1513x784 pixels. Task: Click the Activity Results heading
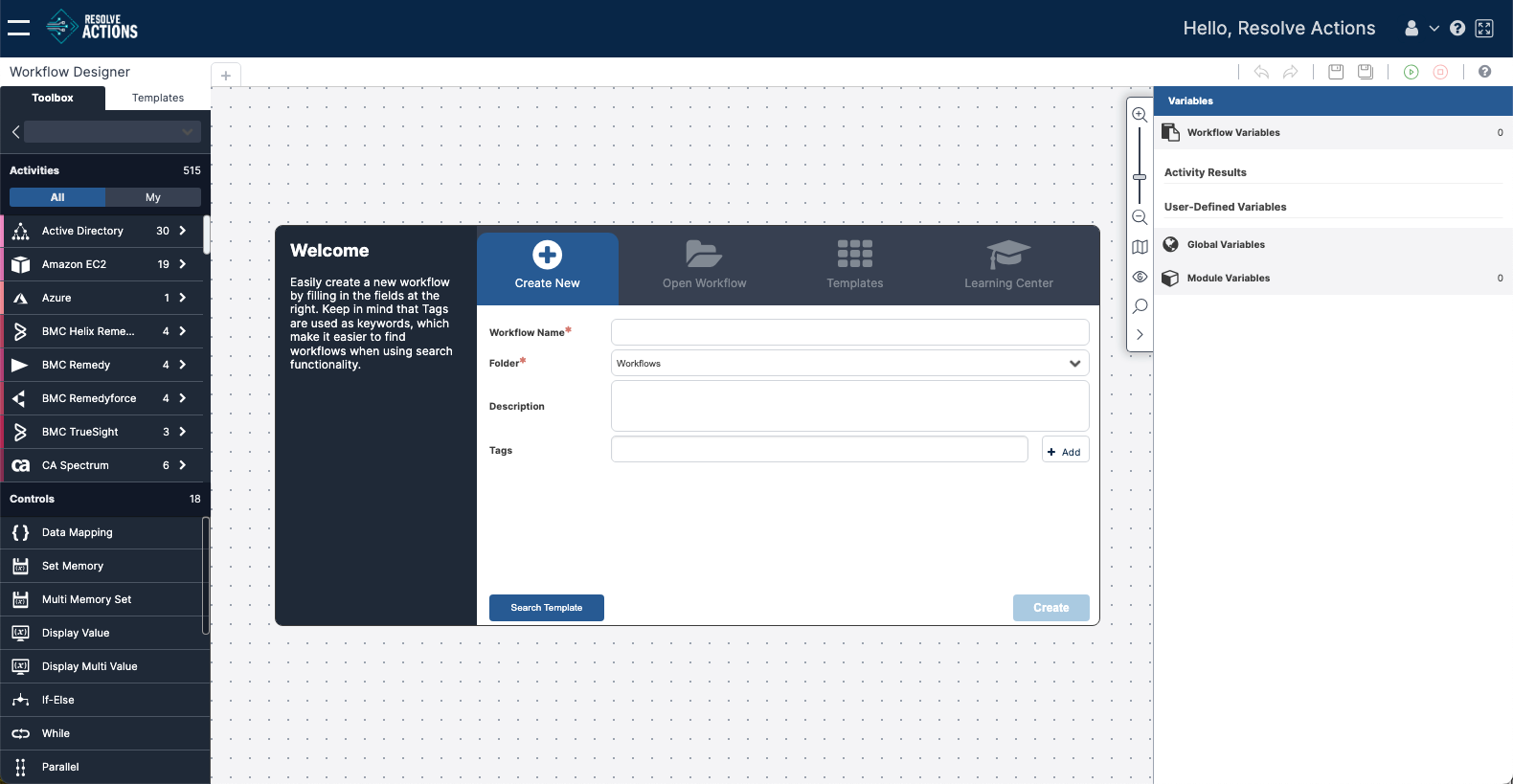point(1206,172)
